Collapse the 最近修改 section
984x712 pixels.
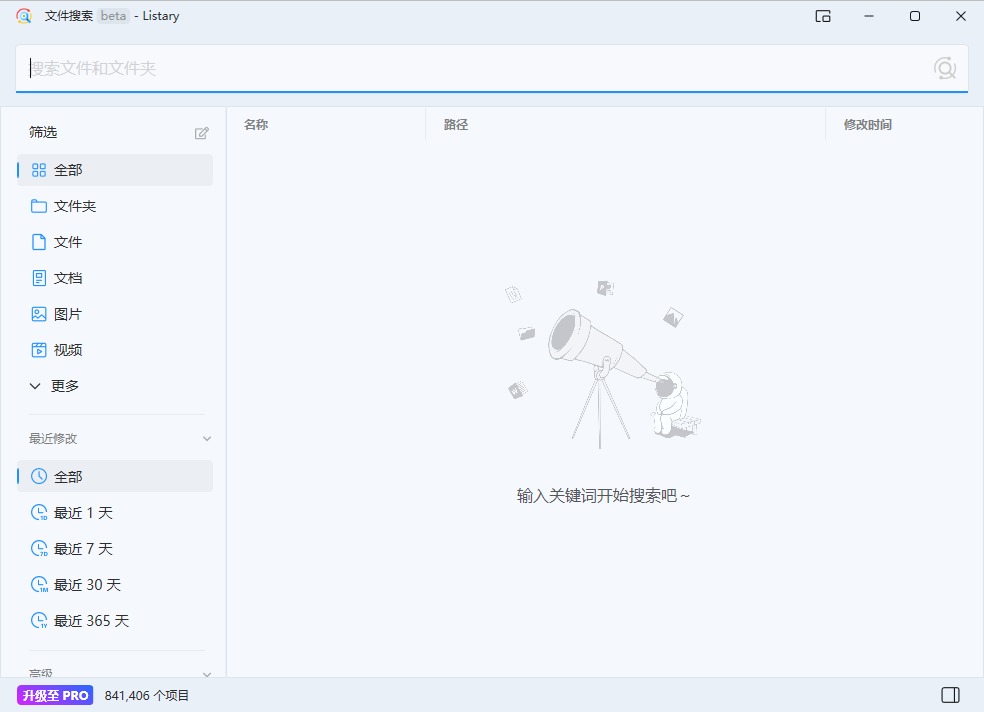207,438
